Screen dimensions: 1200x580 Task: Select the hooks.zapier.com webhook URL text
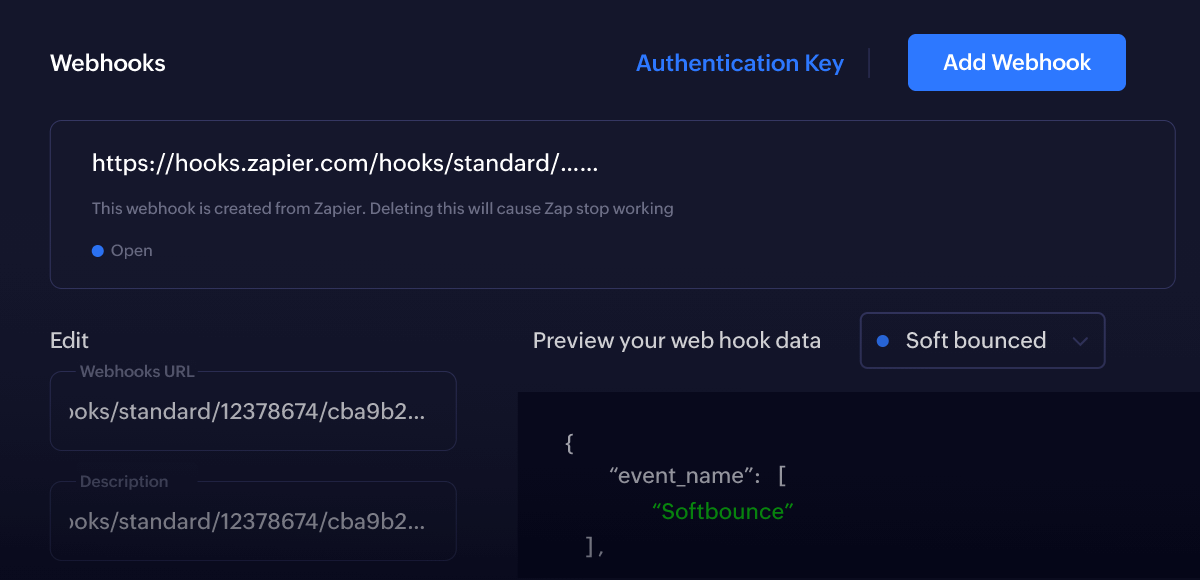[345, 163]
